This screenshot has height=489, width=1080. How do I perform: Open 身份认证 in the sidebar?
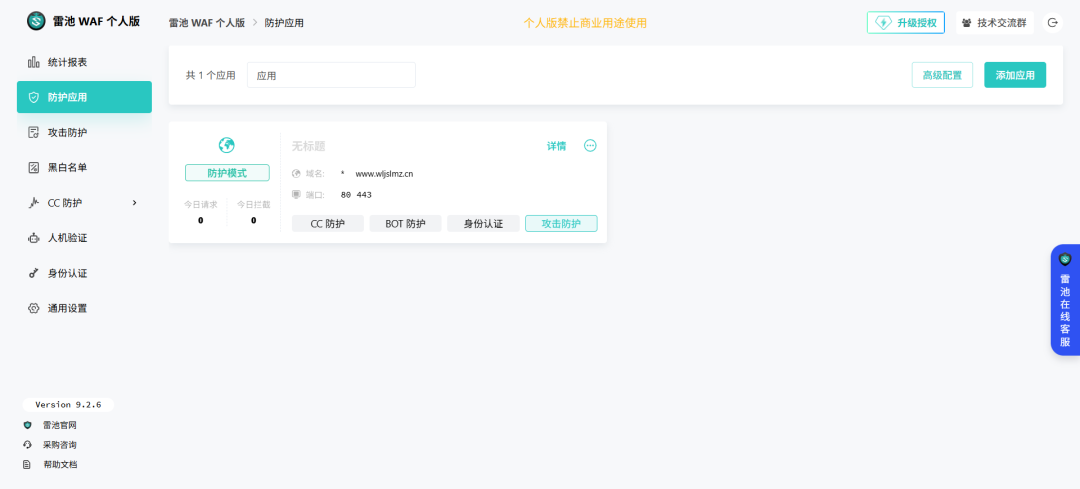84,273
